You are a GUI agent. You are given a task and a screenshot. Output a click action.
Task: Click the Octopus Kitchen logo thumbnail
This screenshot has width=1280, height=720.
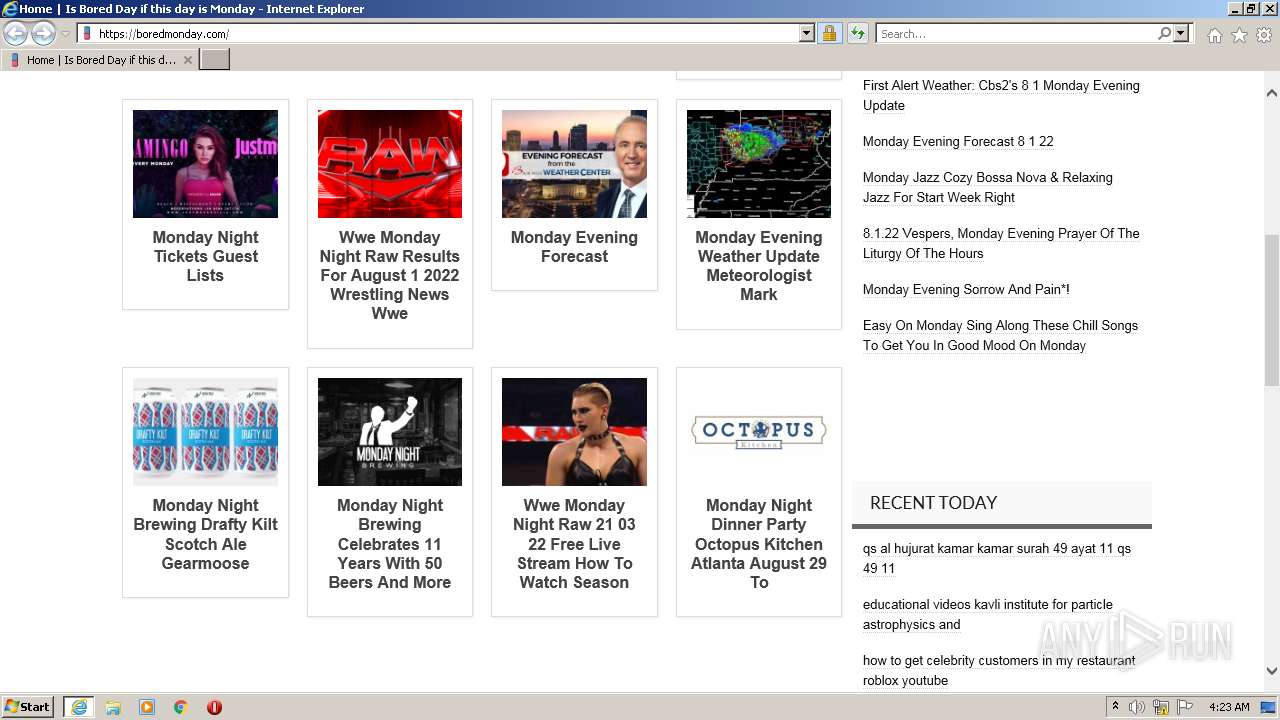click(x=759, y=432)
